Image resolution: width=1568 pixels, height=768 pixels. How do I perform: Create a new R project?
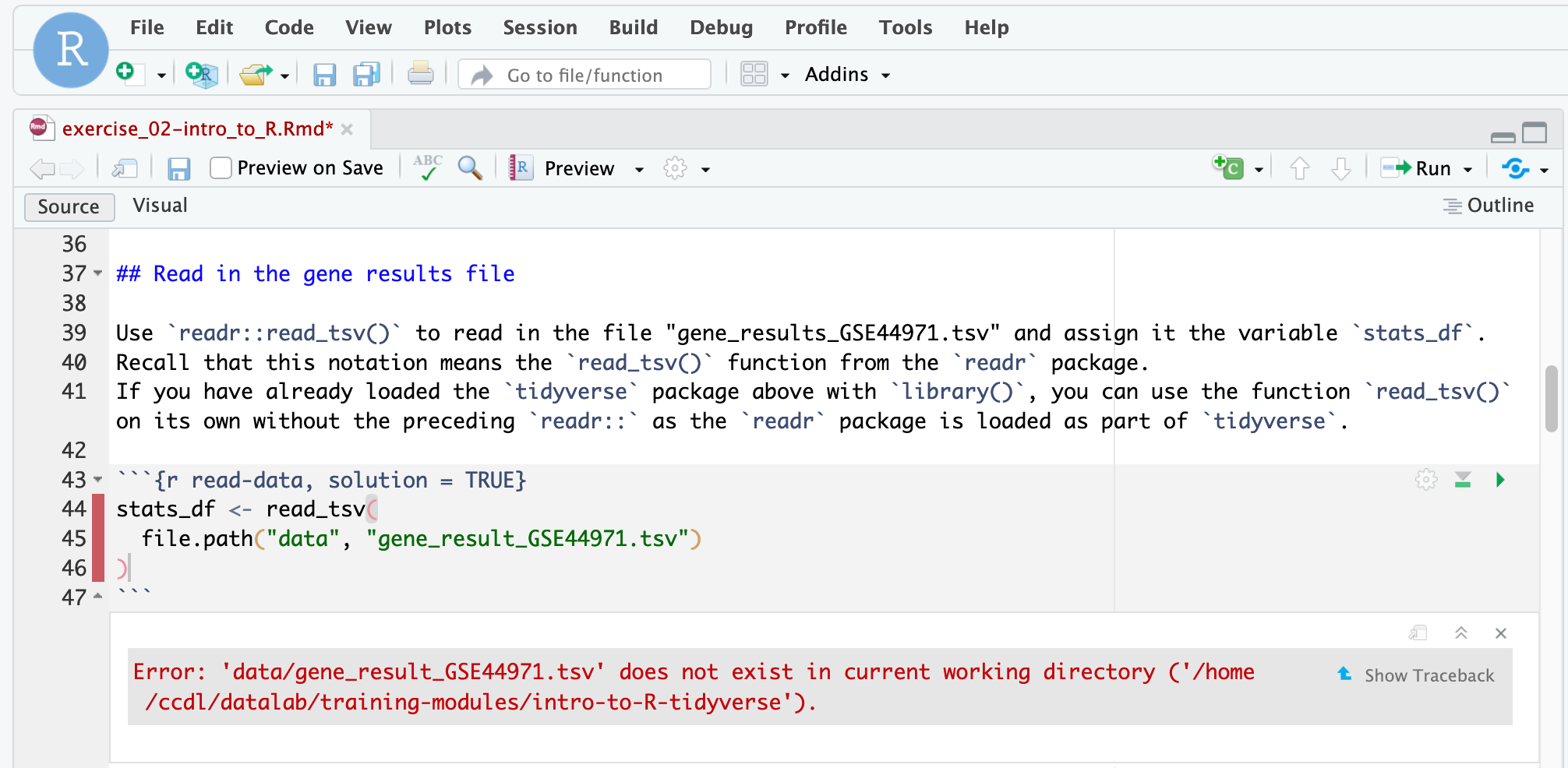click(x=202, y=75)
